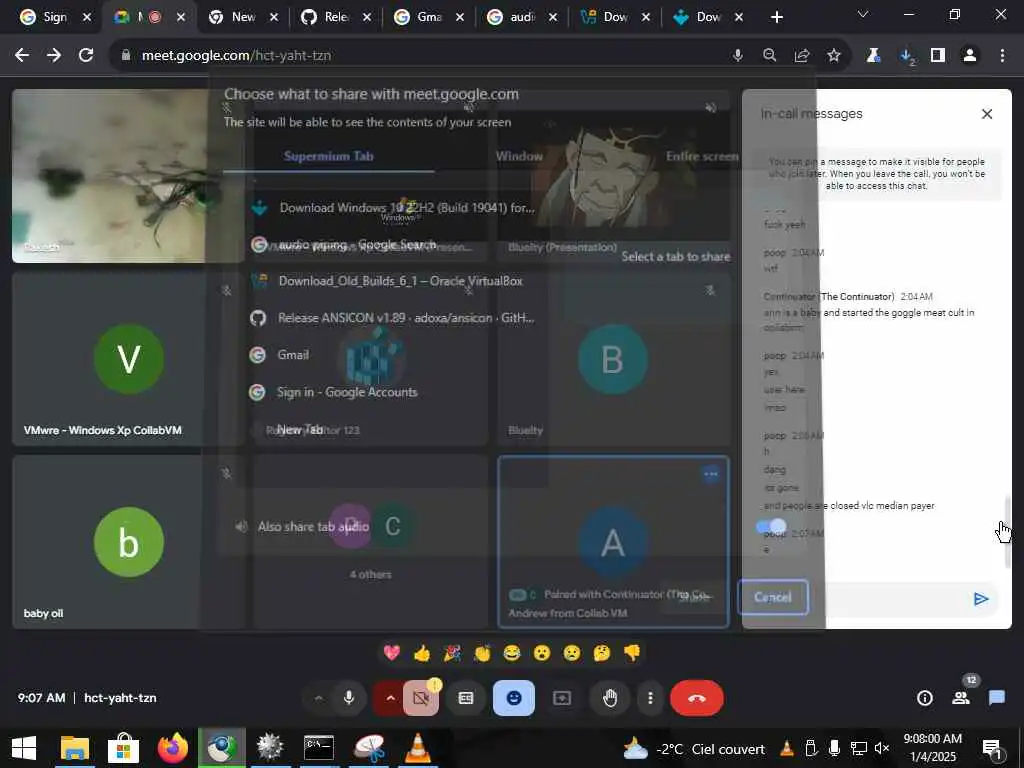
Task: Select the VMwre - Windows Xp CollabVM tile
Action: pos(129,359)
